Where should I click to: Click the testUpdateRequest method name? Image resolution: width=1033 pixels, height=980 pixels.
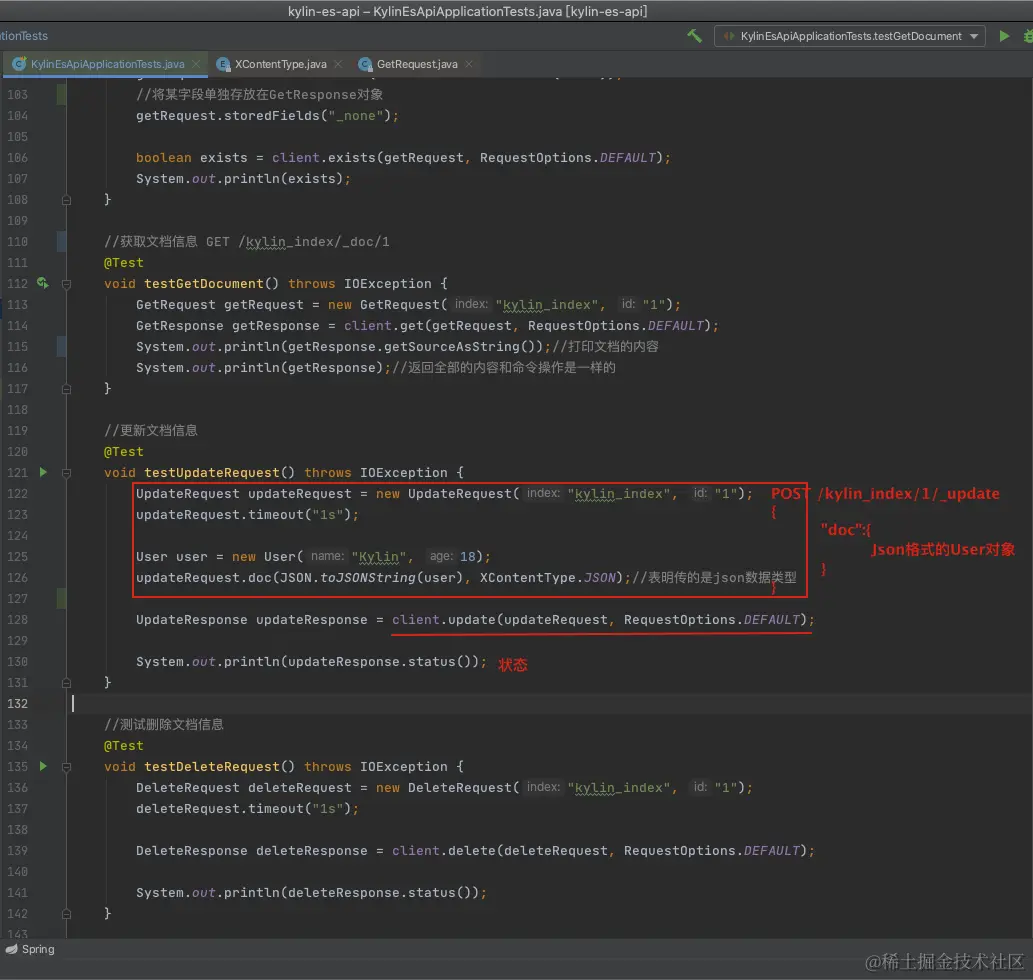212,473
